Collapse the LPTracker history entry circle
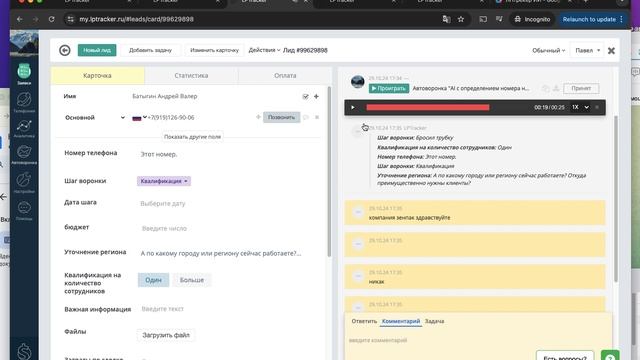 click(358, 131)
